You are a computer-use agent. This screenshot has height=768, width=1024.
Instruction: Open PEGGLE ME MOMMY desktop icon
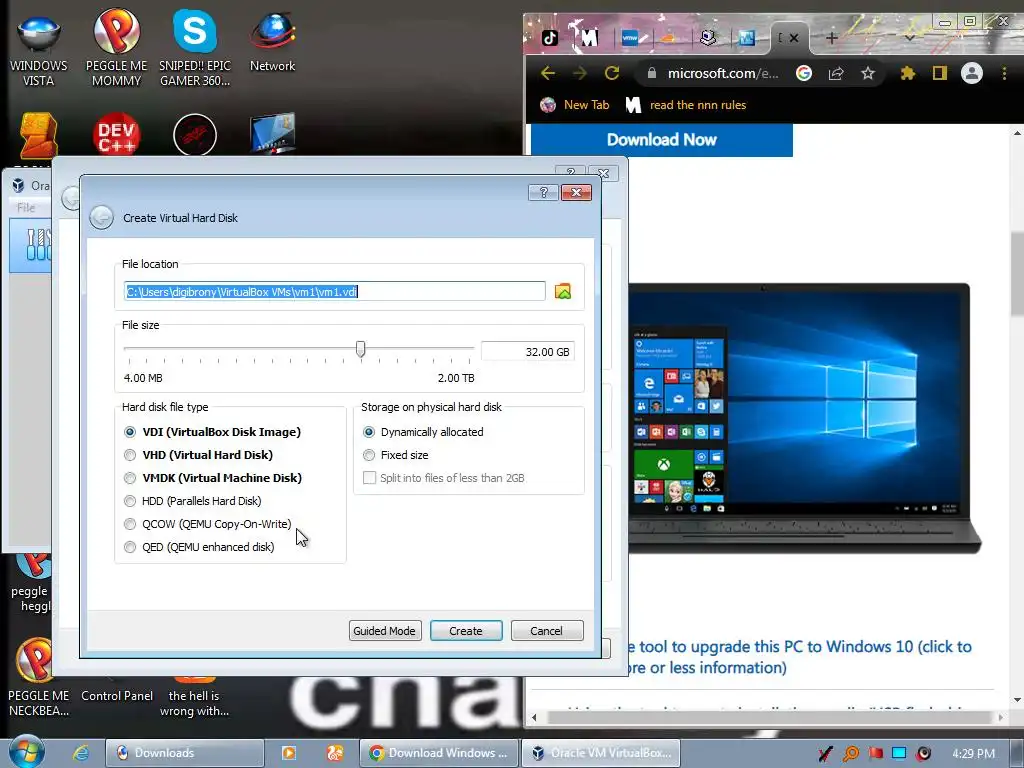(116, 49)
